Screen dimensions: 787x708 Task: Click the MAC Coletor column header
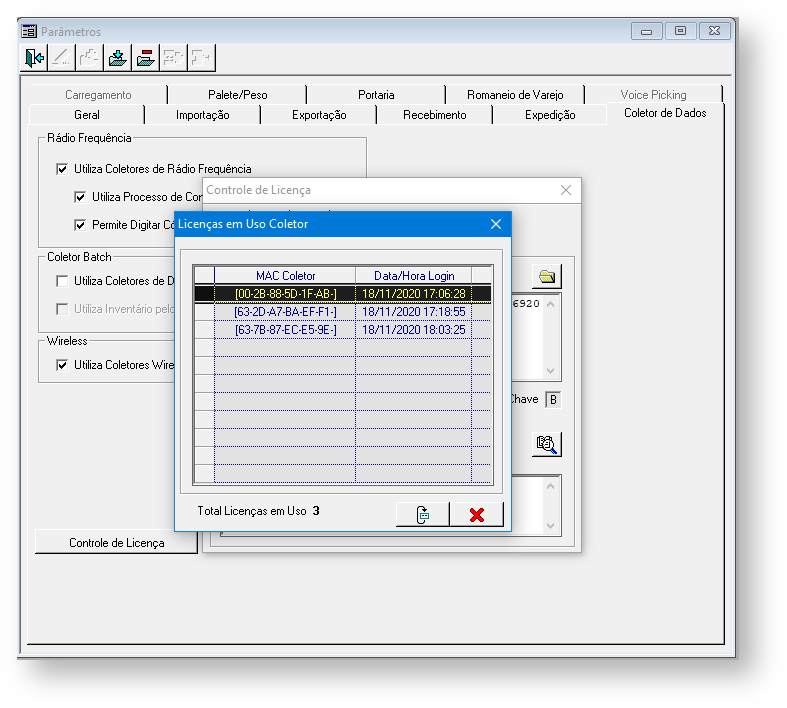tap(286, 276)
